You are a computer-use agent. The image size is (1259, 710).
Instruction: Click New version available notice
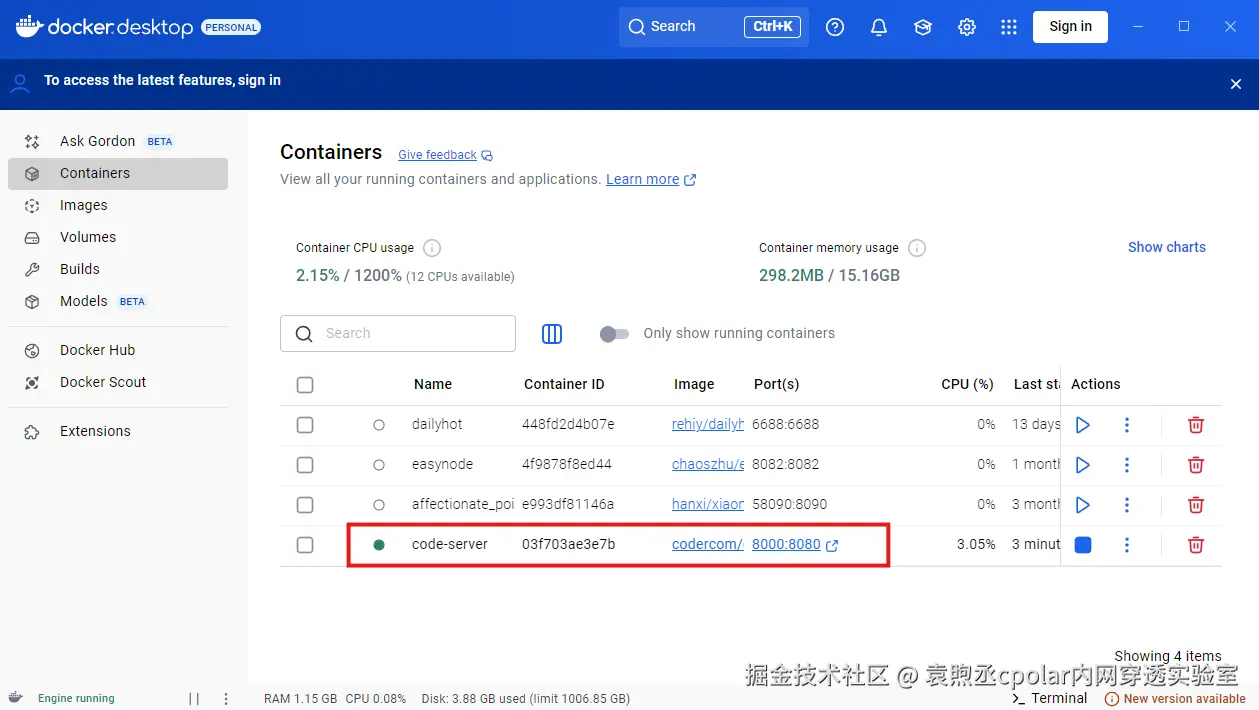coord(1175,699)
